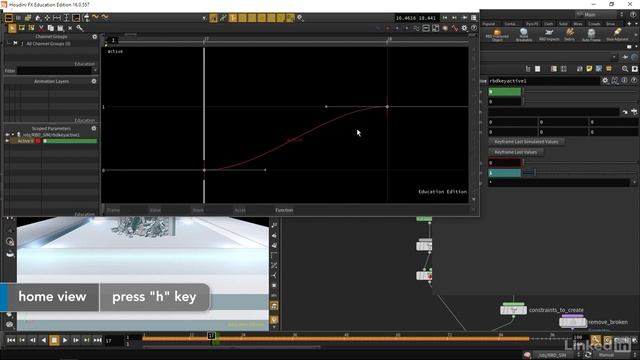Click the red cut keys scissors icon
The width and height of the screenshot is (640, 360).
(x=41, y=28)
